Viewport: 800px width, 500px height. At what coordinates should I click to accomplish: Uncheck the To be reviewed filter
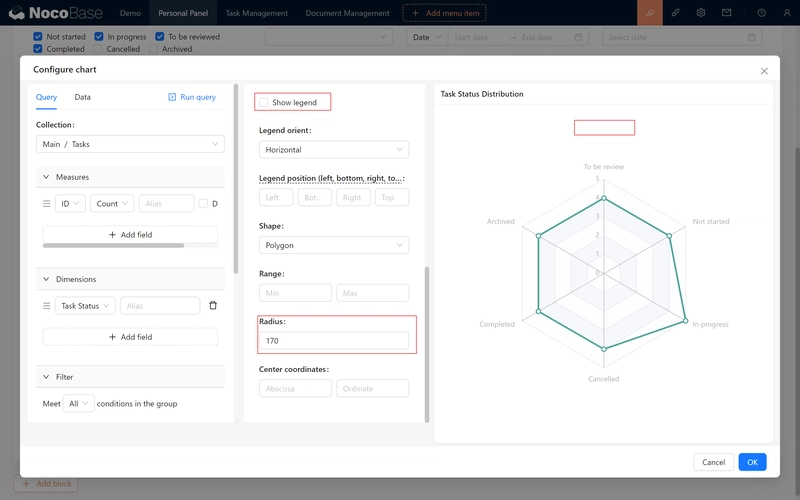coord(160,37)
